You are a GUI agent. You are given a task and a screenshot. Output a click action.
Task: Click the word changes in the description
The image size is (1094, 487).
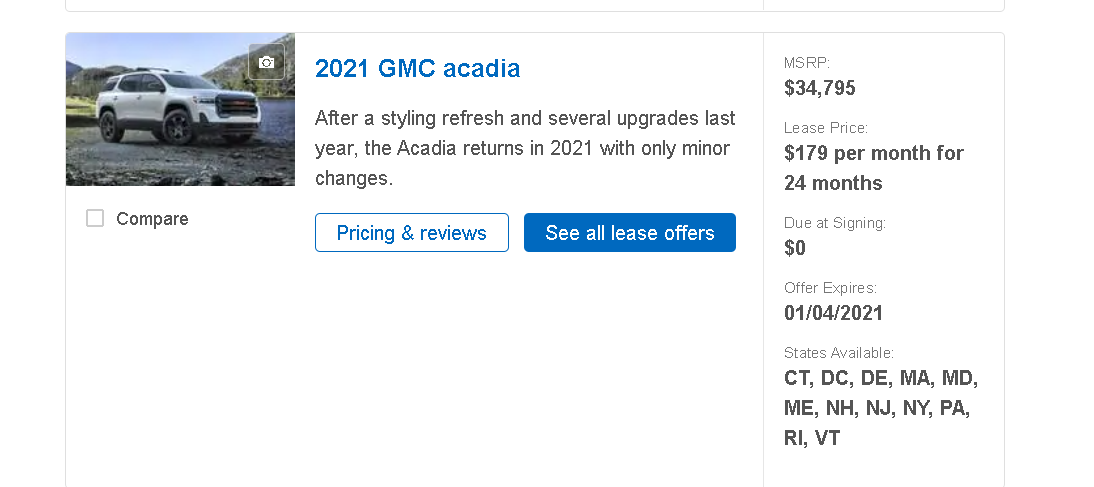[354, 178]
